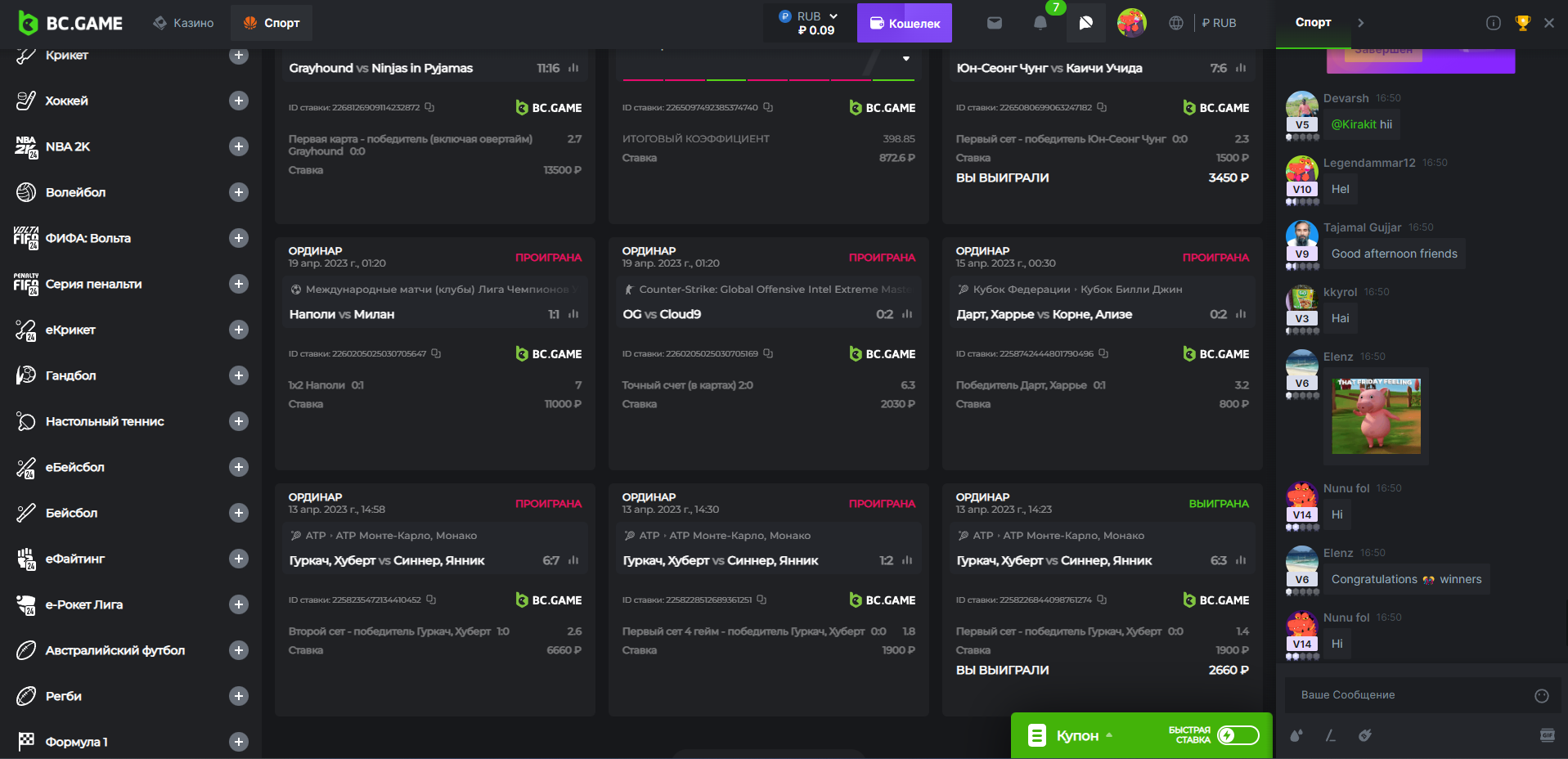Open the mail inbox icon
Viewport: 1568px width, 759px height.
995,23
